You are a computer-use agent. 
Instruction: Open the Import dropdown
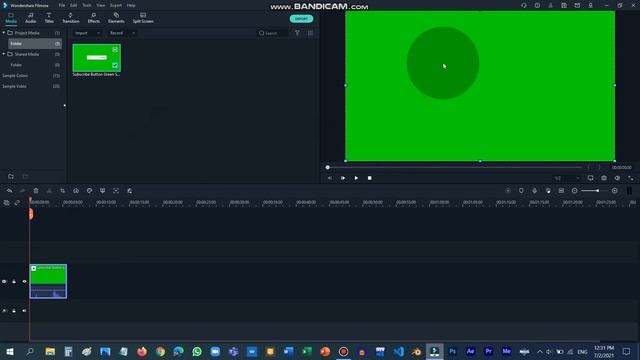(87, 33)
